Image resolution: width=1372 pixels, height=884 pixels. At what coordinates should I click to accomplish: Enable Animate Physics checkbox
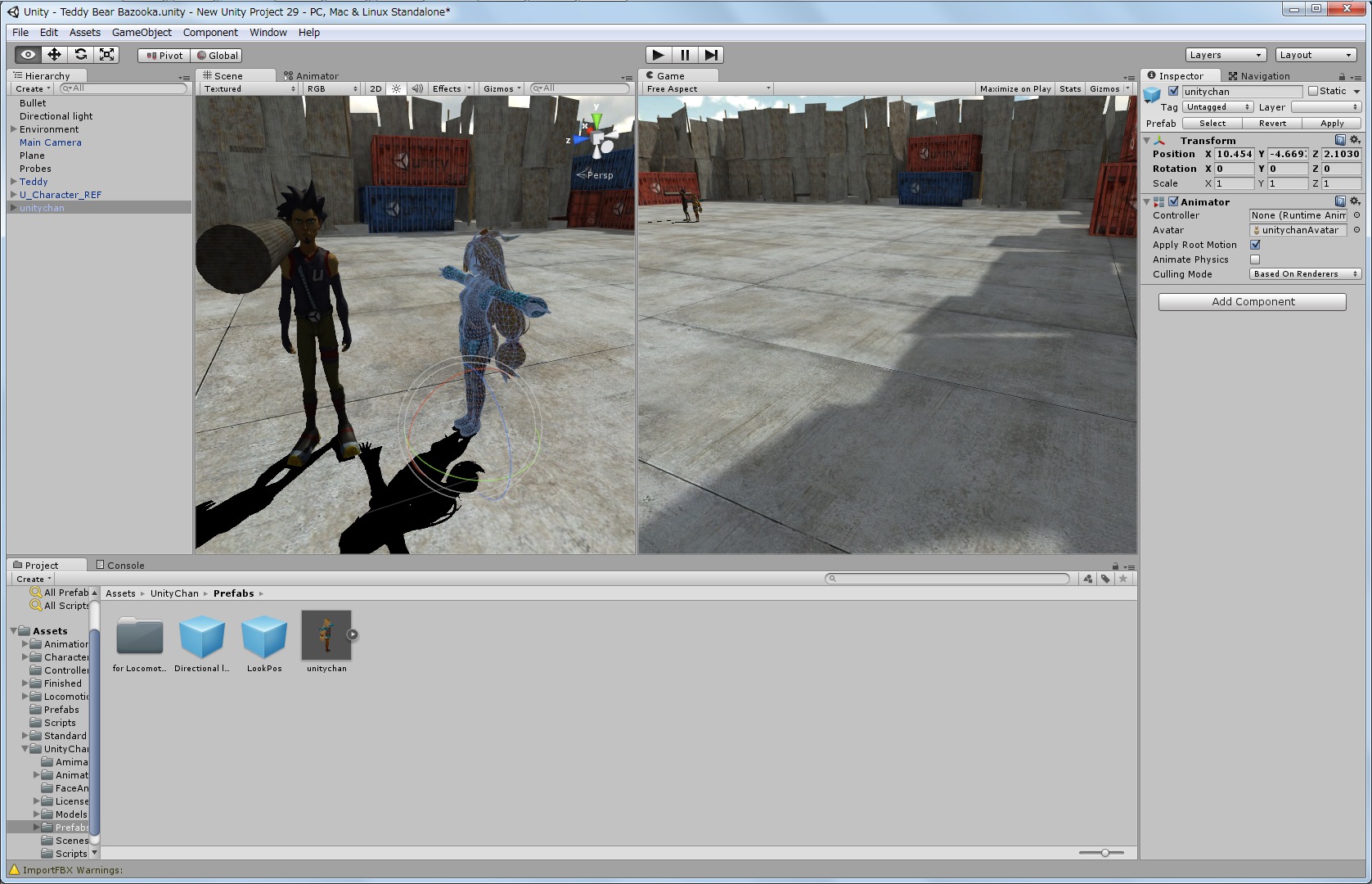pos(1255,259)
